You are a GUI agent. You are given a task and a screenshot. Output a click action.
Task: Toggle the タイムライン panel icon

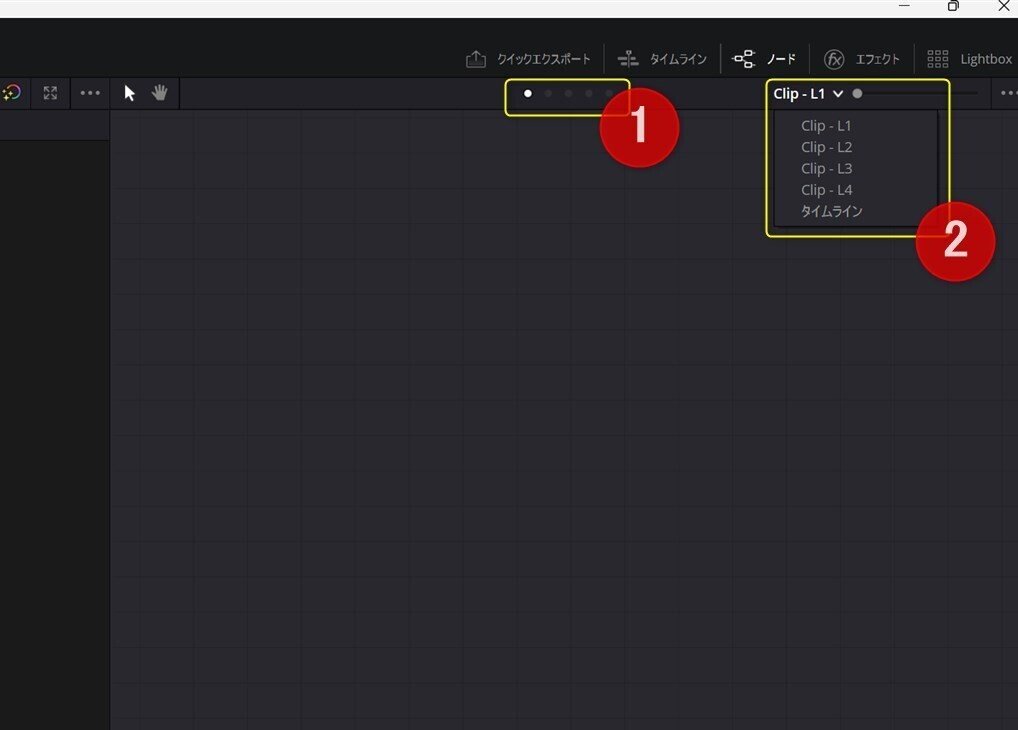click(x=628, y=59)
